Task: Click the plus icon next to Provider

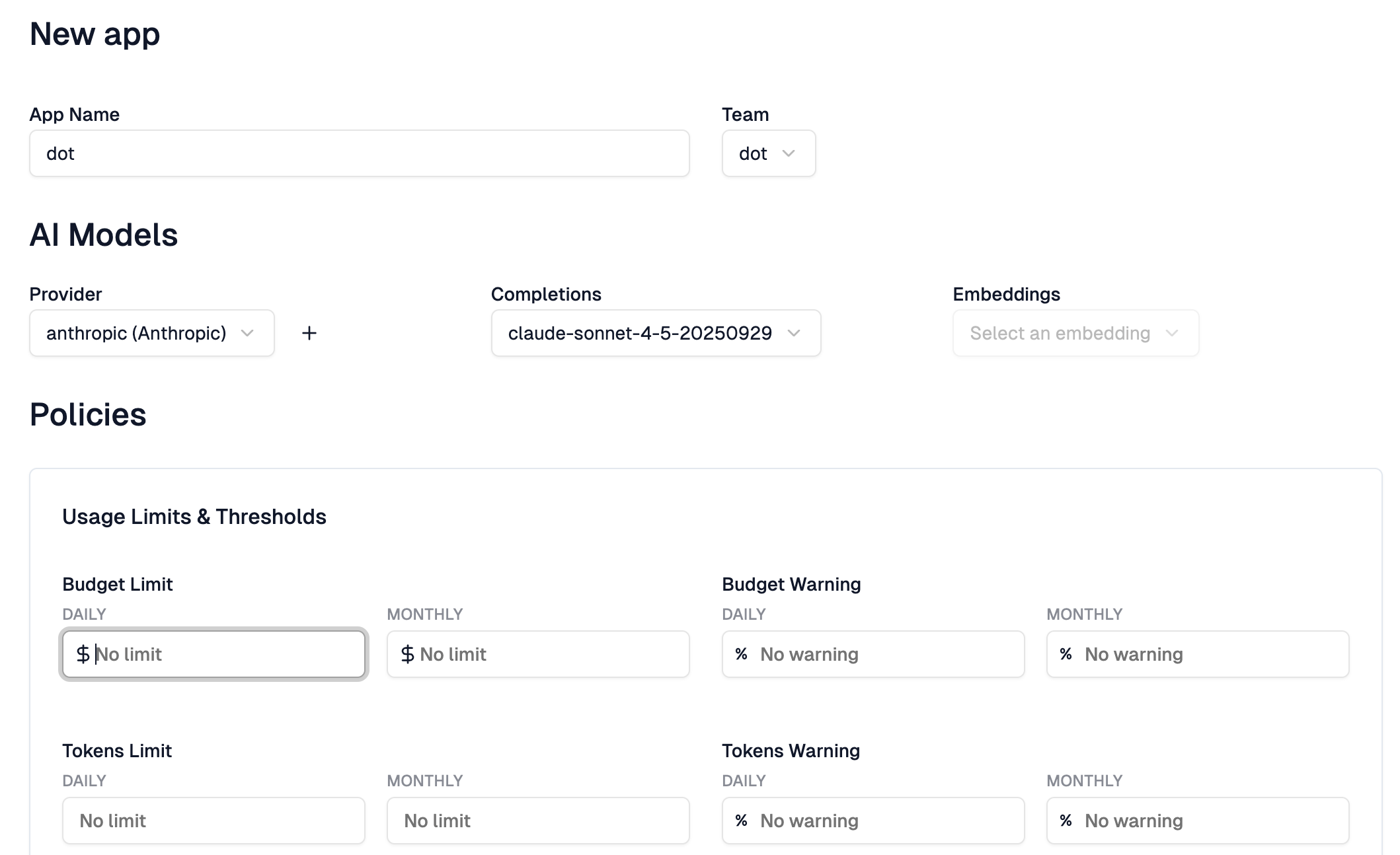Action: pyautogui.click(x=309, y=333)
